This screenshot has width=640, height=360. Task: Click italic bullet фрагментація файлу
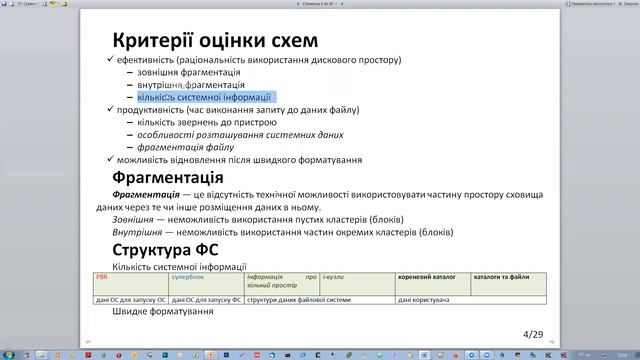185,147
